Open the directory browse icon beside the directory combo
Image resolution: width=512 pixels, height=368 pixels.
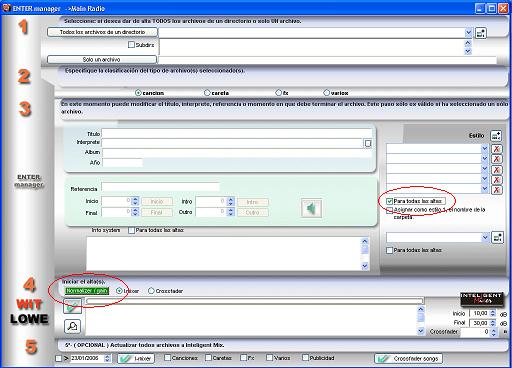click(480, 33)
